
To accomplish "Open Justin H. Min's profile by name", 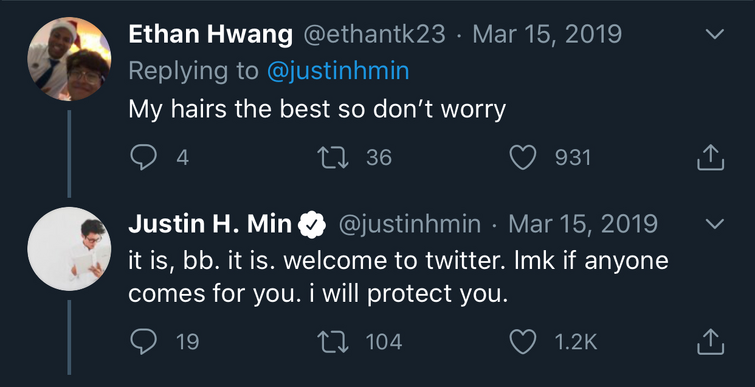I will tap(210, 224).
